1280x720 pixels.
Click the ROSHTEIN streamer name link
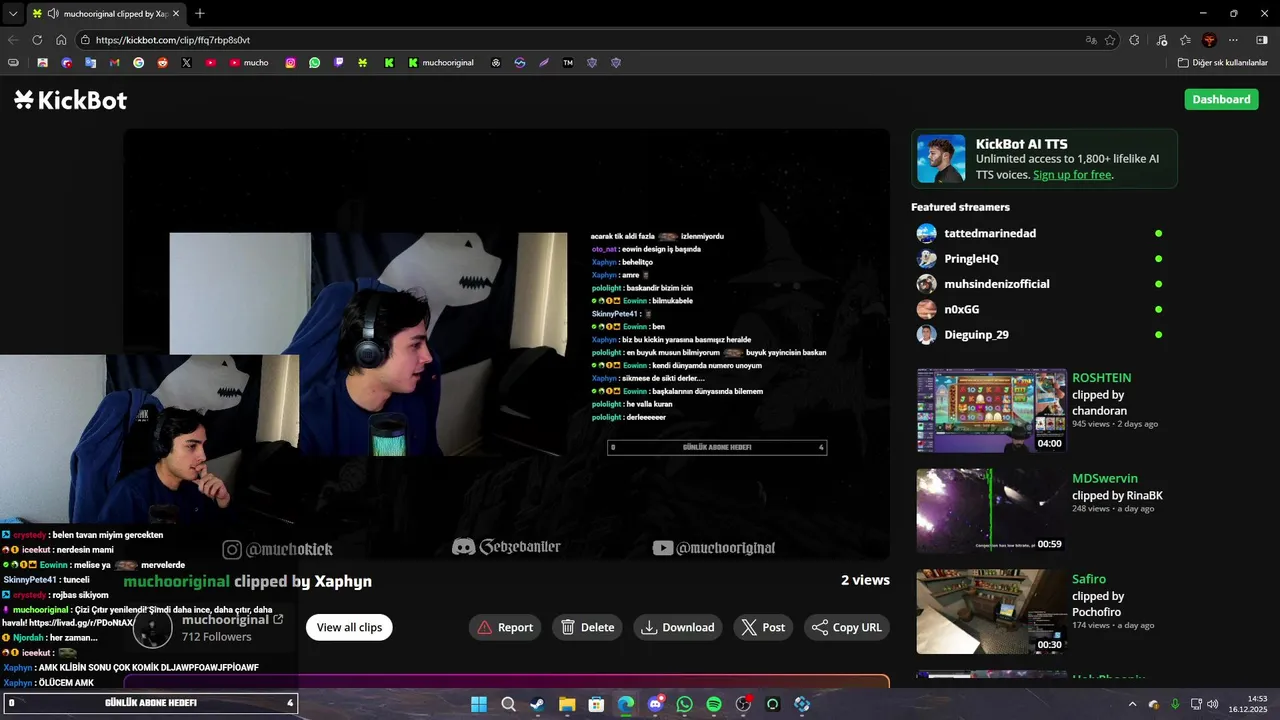[1102, 378]
